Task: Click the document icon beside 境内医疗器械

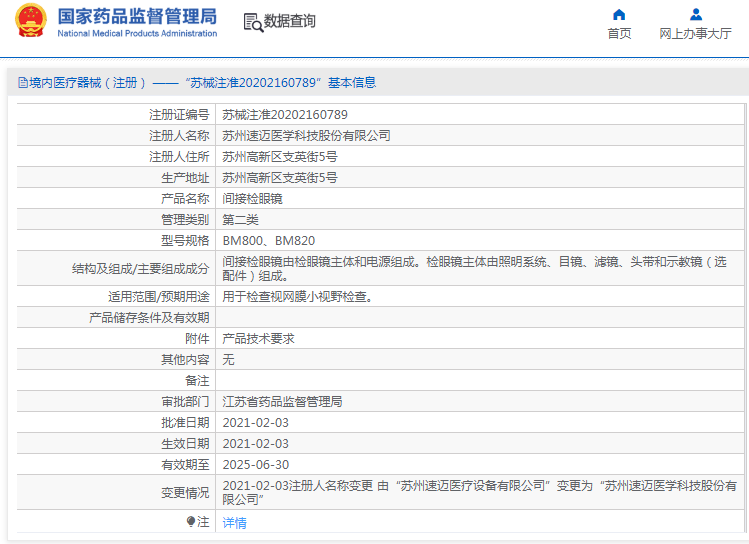Action: pos(22,83)
